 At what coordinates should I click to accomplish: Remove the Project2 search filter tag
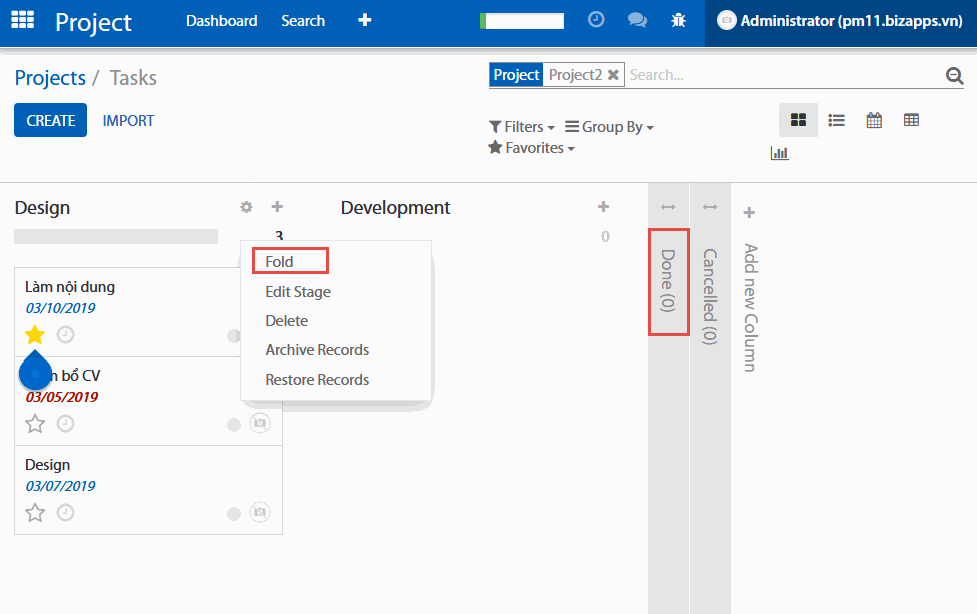(613, 75)
